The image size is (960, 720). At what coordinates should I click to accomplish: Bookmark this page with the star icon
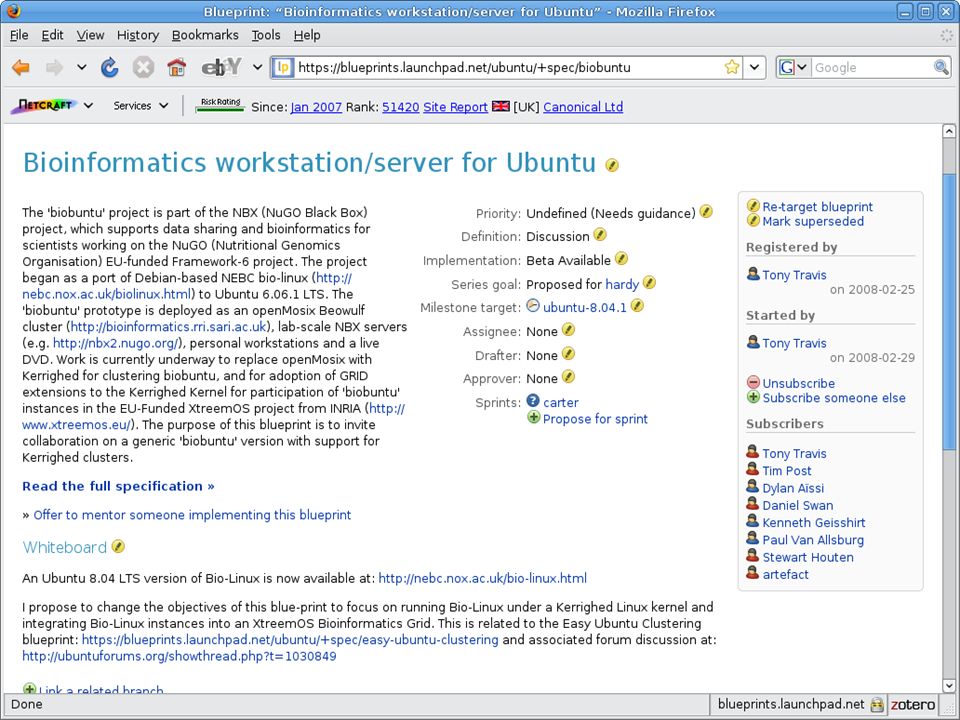pos(732,67)
